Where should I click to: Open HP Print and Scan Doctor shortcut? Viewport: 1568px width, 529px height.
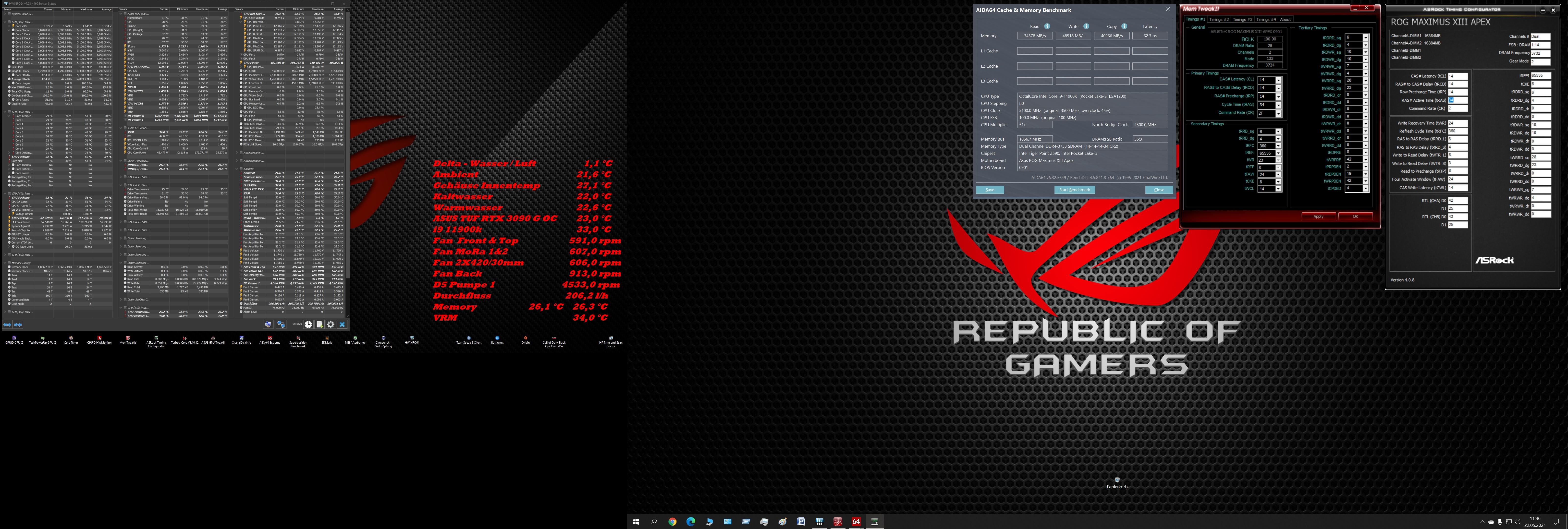pos(611,341)
